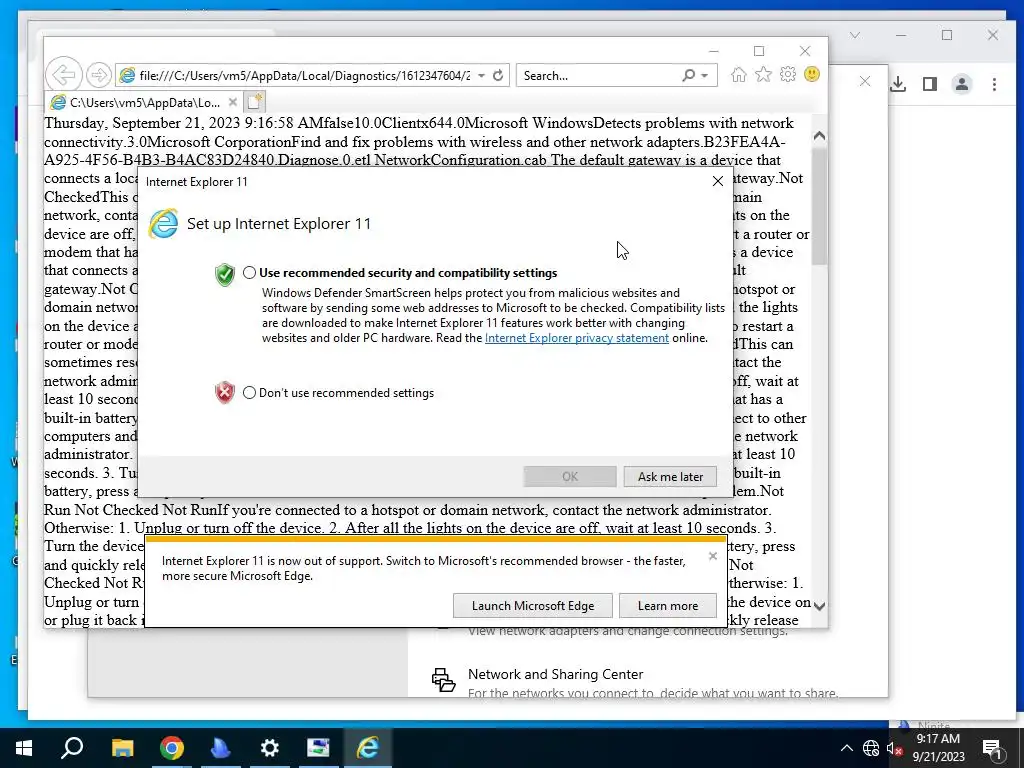Click the muted volume tray icon
1024x768 pixels.
point(894,748)
